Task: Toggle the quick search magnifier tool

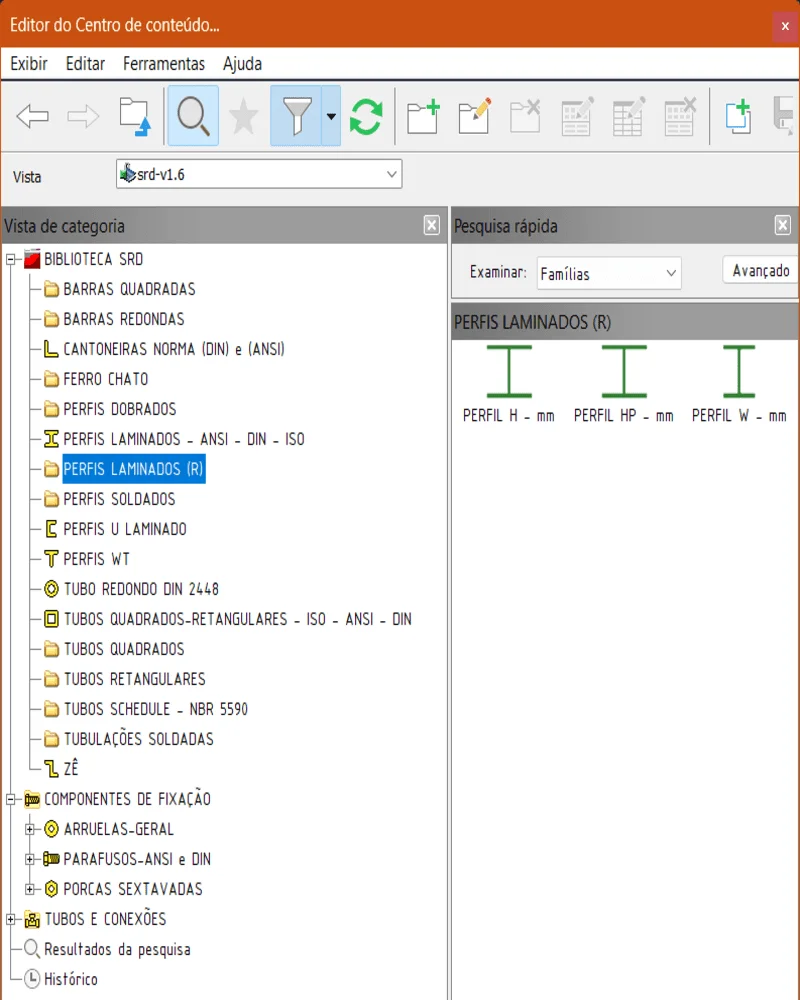Action: [193, 117]
